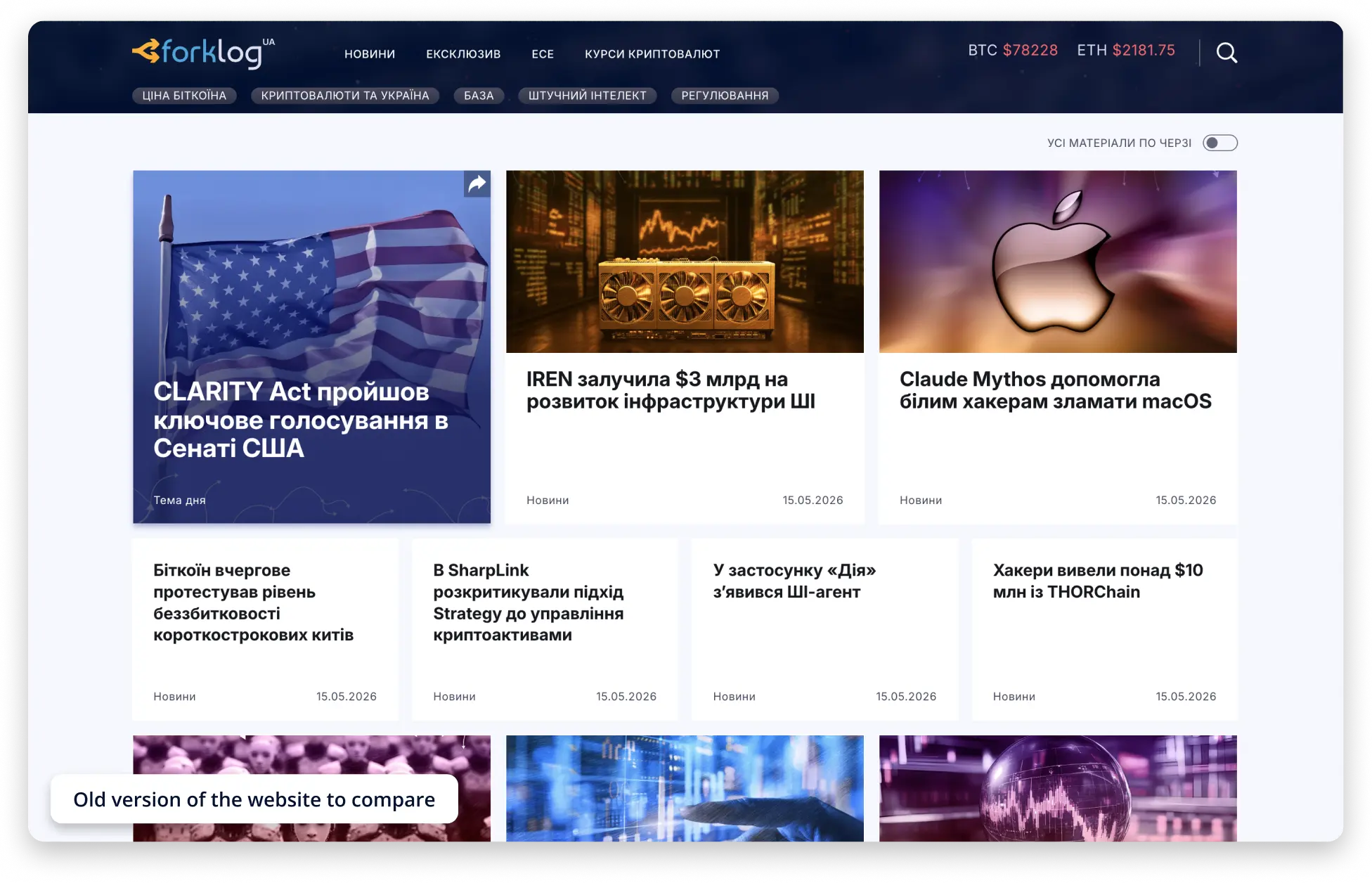1372x883 pixels.
Task: Click the Apple logo article image
Action: [1058, 262]
